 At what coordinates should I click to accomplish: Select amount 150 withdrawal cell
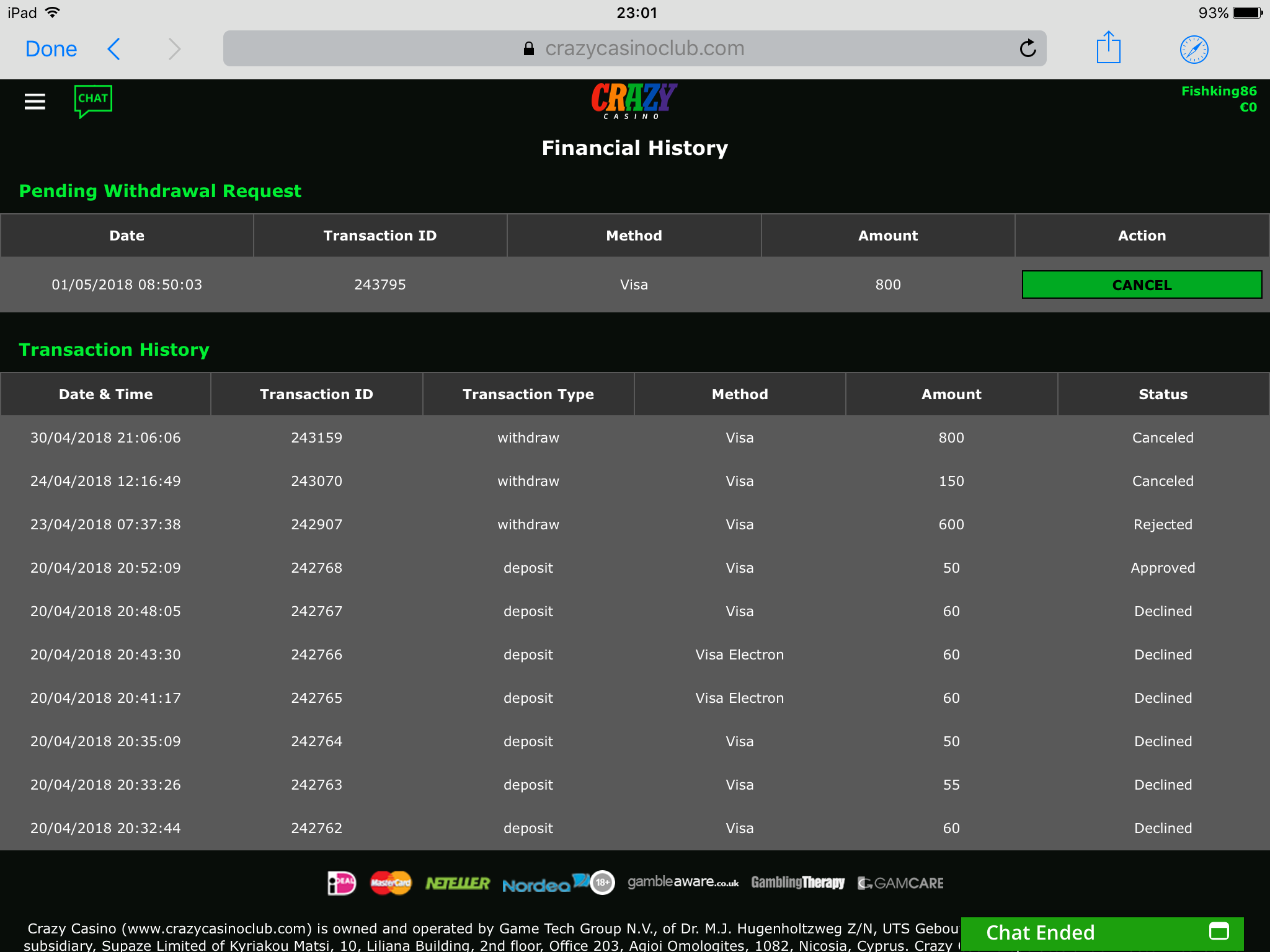[951, 481]
